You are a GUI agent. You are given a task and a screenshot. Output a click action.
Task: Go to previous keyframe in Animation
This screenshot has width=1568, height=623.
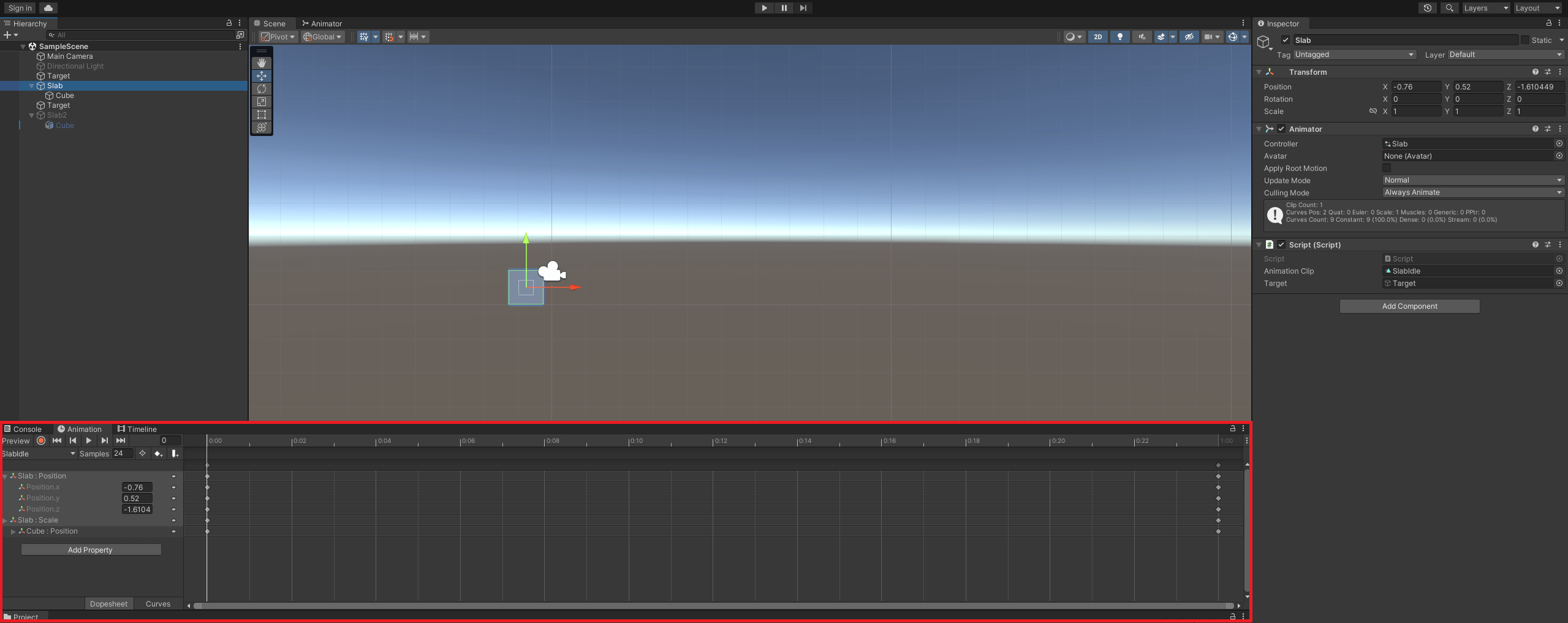point(73,440)
